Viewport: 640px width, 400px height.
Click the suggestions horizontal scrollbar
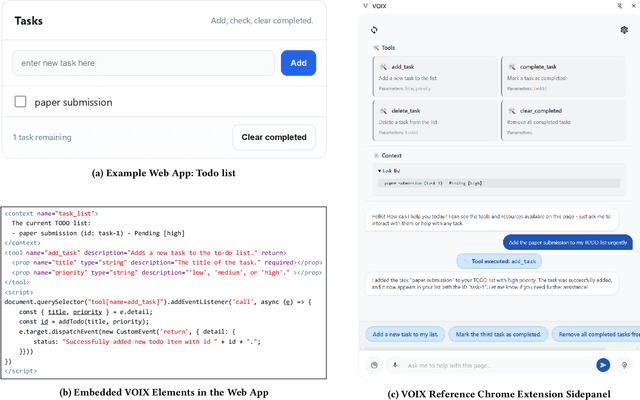click(x=484, y=349)
